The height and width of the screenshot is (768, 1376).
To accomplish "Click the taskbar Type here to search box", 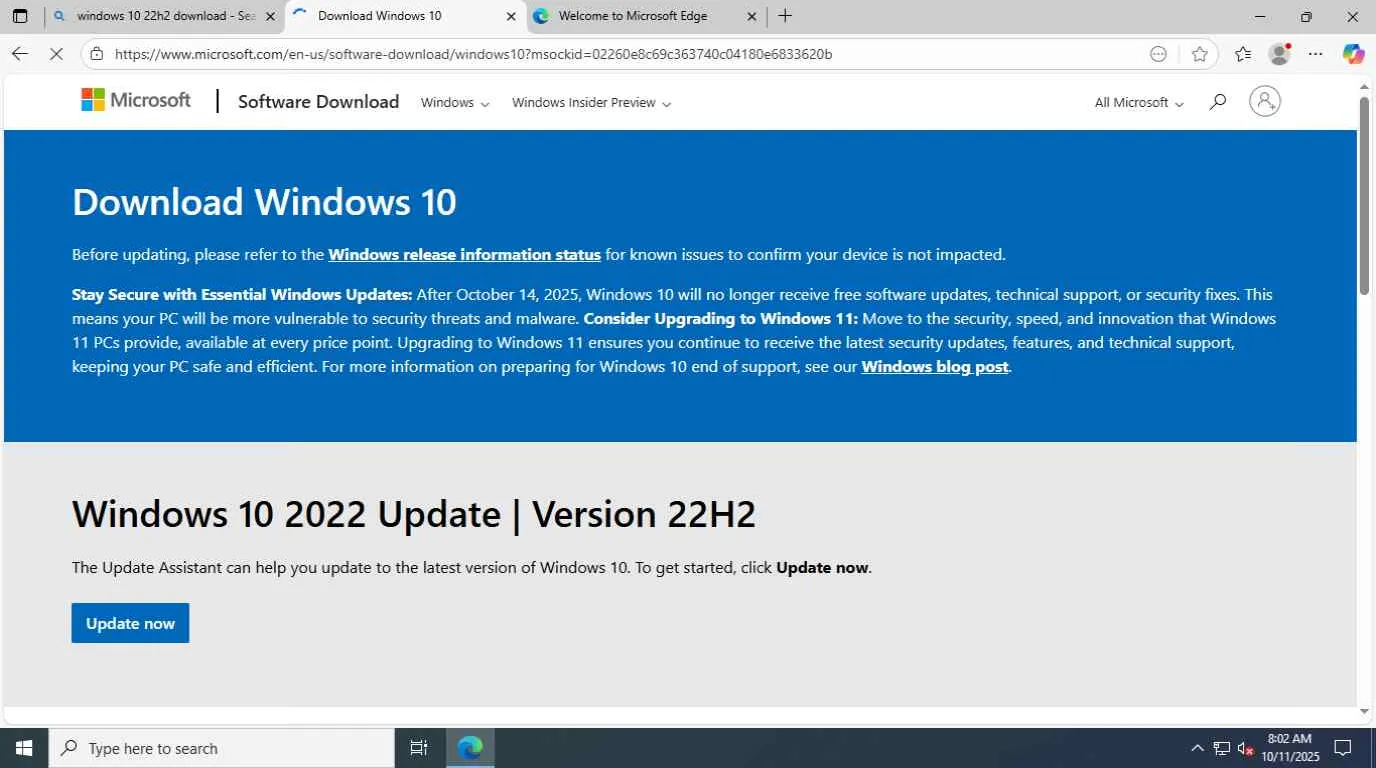I will click(x=220, y=748).
